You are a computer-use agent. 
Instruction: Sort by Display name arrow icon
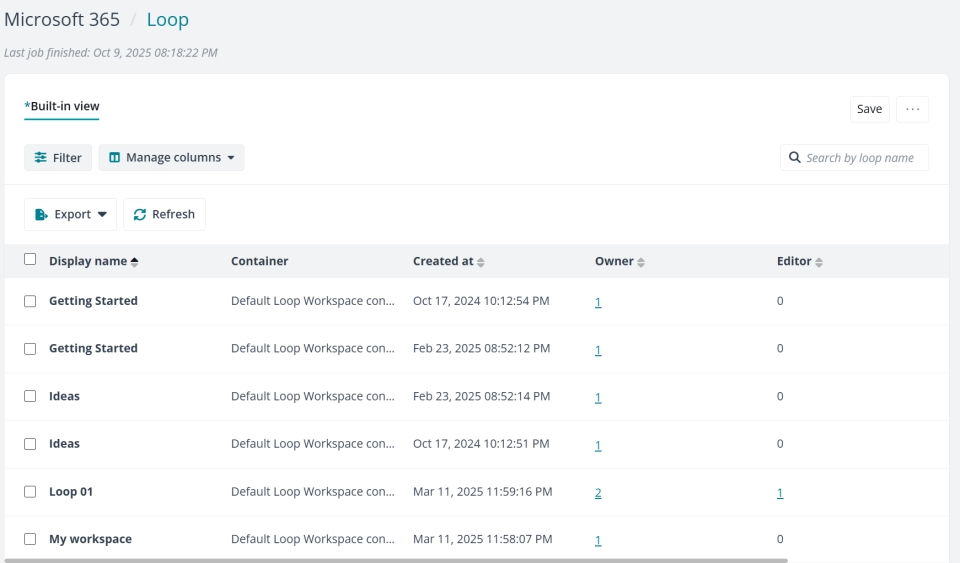135,262
